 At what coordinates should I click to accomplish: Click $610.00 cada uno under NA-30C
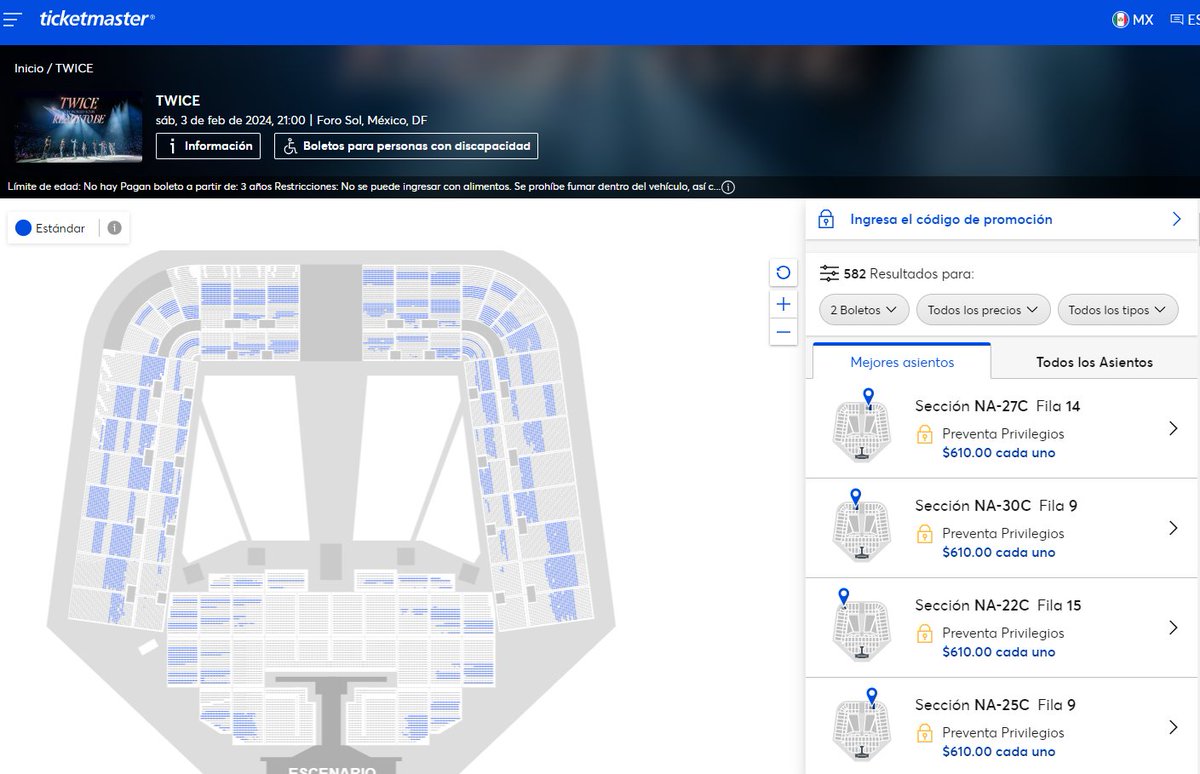[998, 552]
